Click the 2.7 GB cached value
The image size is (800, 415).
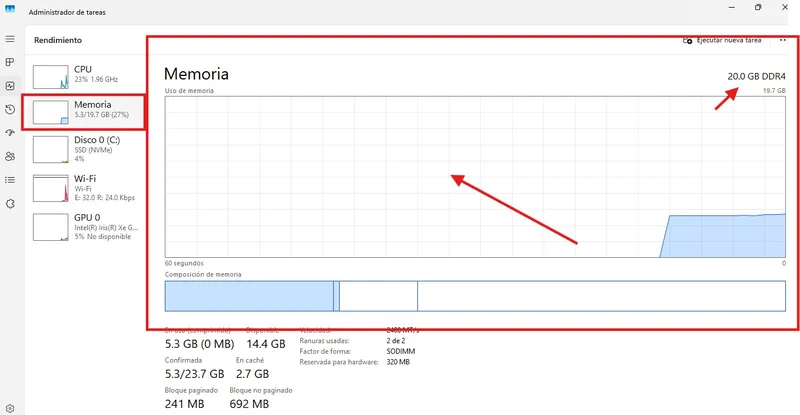tap(252, 374)
